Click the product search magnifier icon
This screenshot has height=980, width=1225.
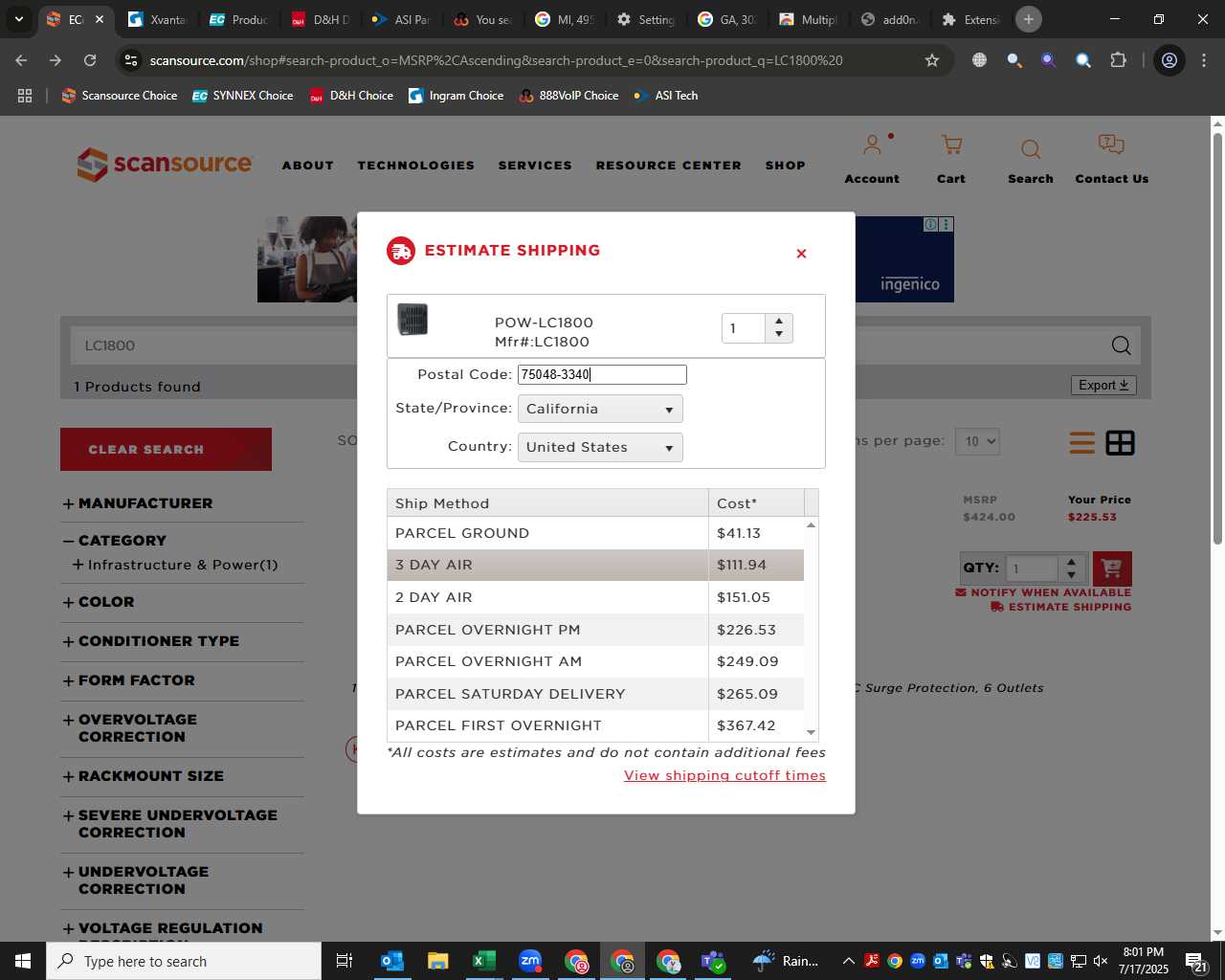[x=1122, y=345]
